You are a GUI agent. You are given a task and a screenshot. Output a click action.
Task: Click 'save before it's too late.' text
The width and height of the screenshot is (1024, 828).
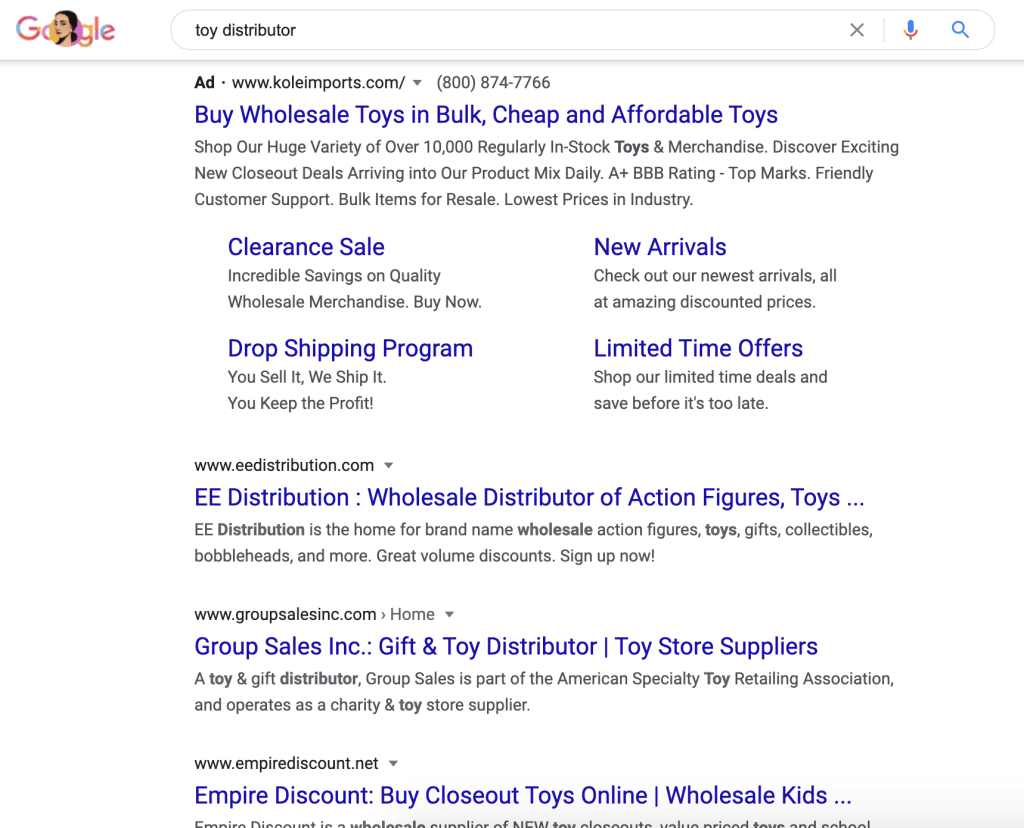[x=681, y=404]
